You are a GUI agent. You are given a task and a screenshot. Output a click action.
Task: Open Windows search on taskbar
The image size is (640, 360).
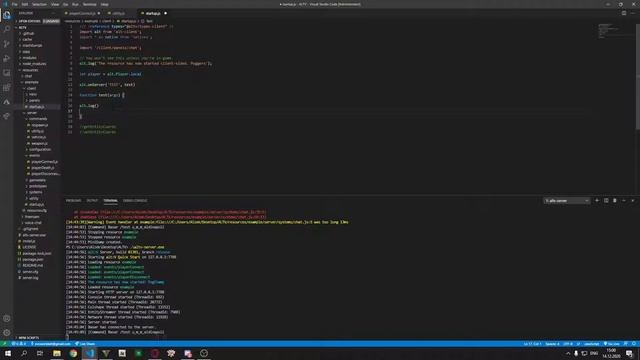24,353
